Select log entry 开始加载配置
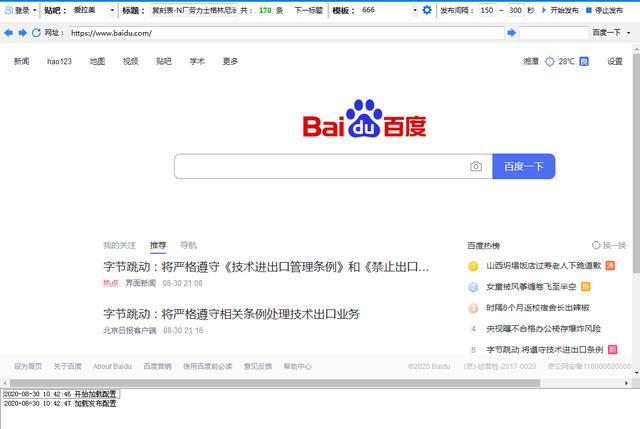Image resolution: width=640 pixels, height=429 pixels. coord(61,394)
